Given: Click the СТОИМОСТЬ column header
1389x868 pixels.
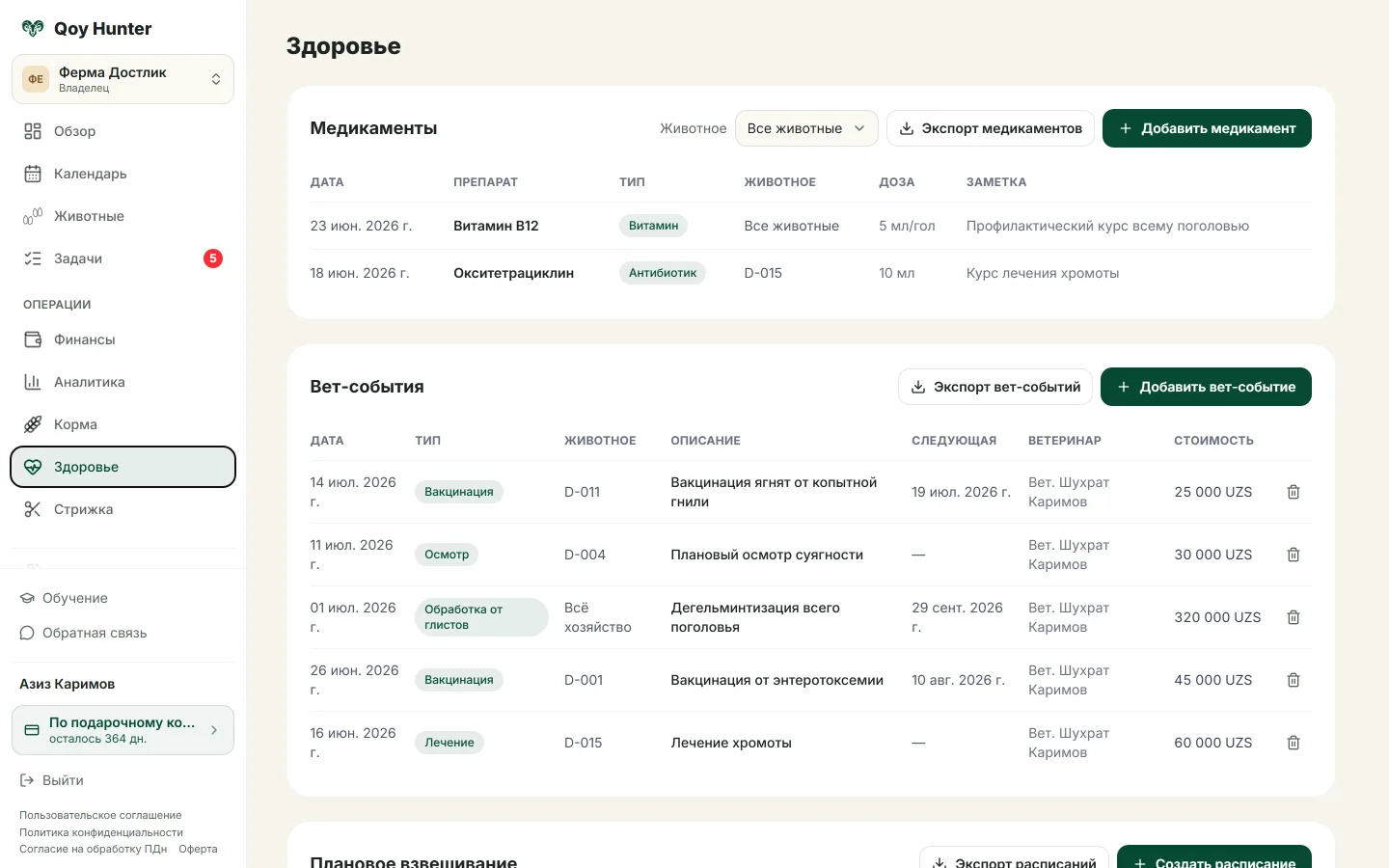Looking at the screenshot, I should [x=1213, y=441].
